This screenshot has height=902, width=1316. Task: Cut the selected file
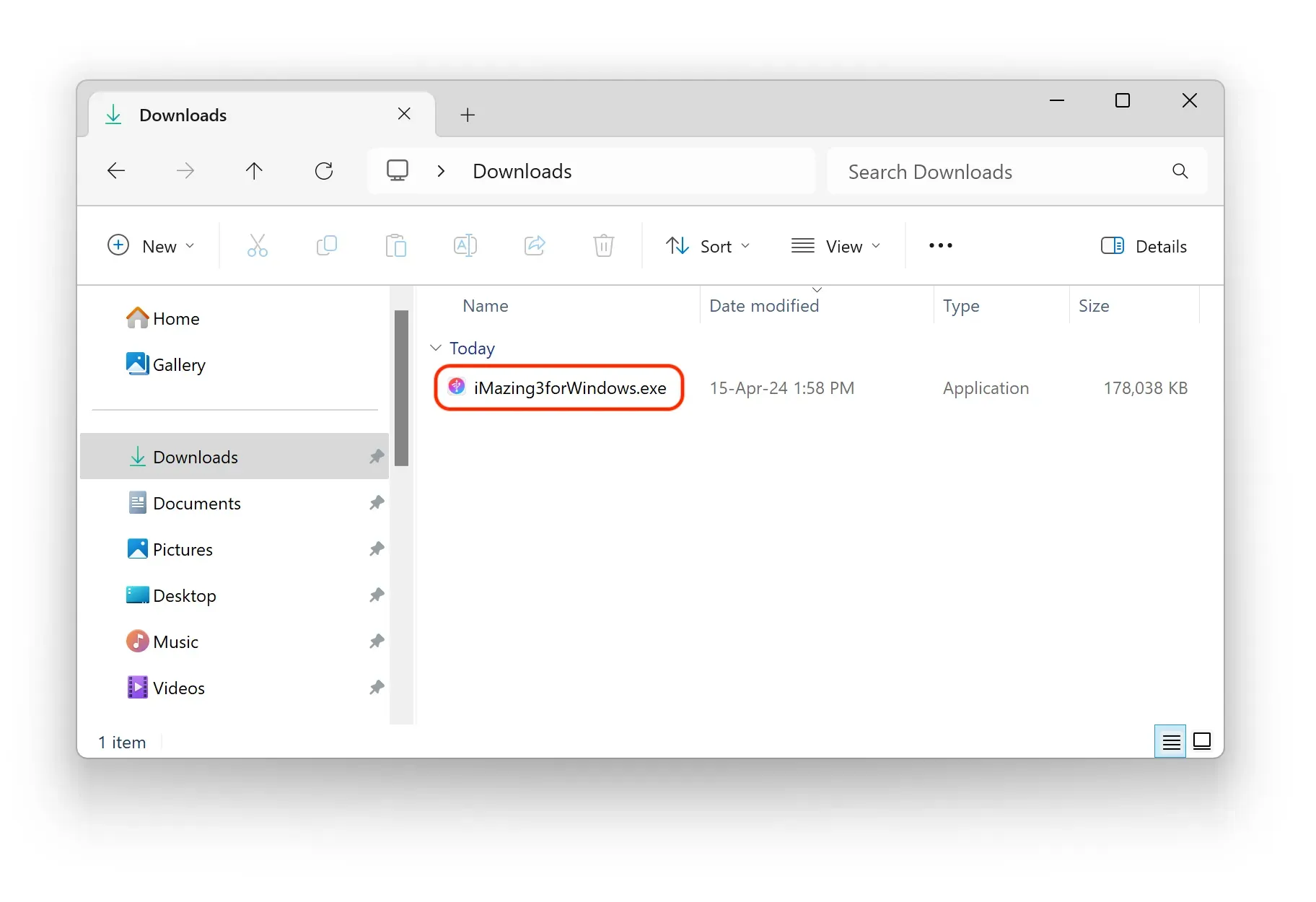(258, 245)
